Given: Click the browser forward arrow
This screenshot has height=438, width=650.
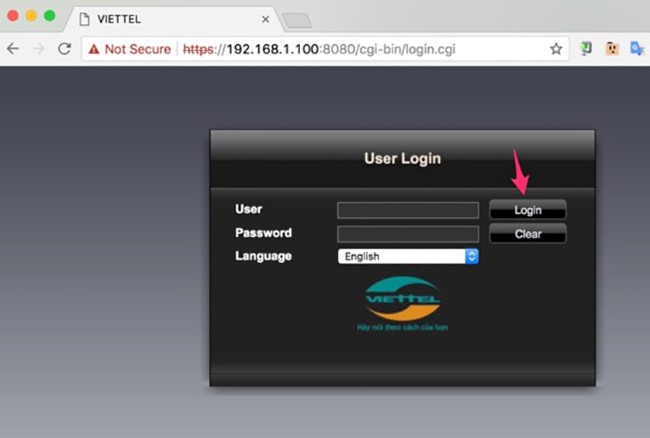Looking at the screenshot, I should (39, 48).
